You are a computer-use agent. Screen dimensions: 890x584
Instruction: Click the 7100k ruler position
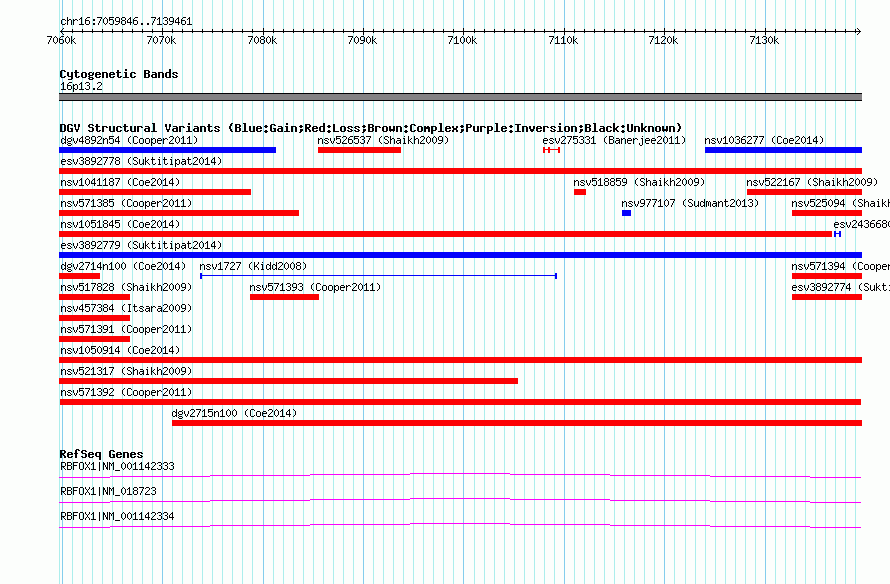pyautogui.click(x=463, y=40)
